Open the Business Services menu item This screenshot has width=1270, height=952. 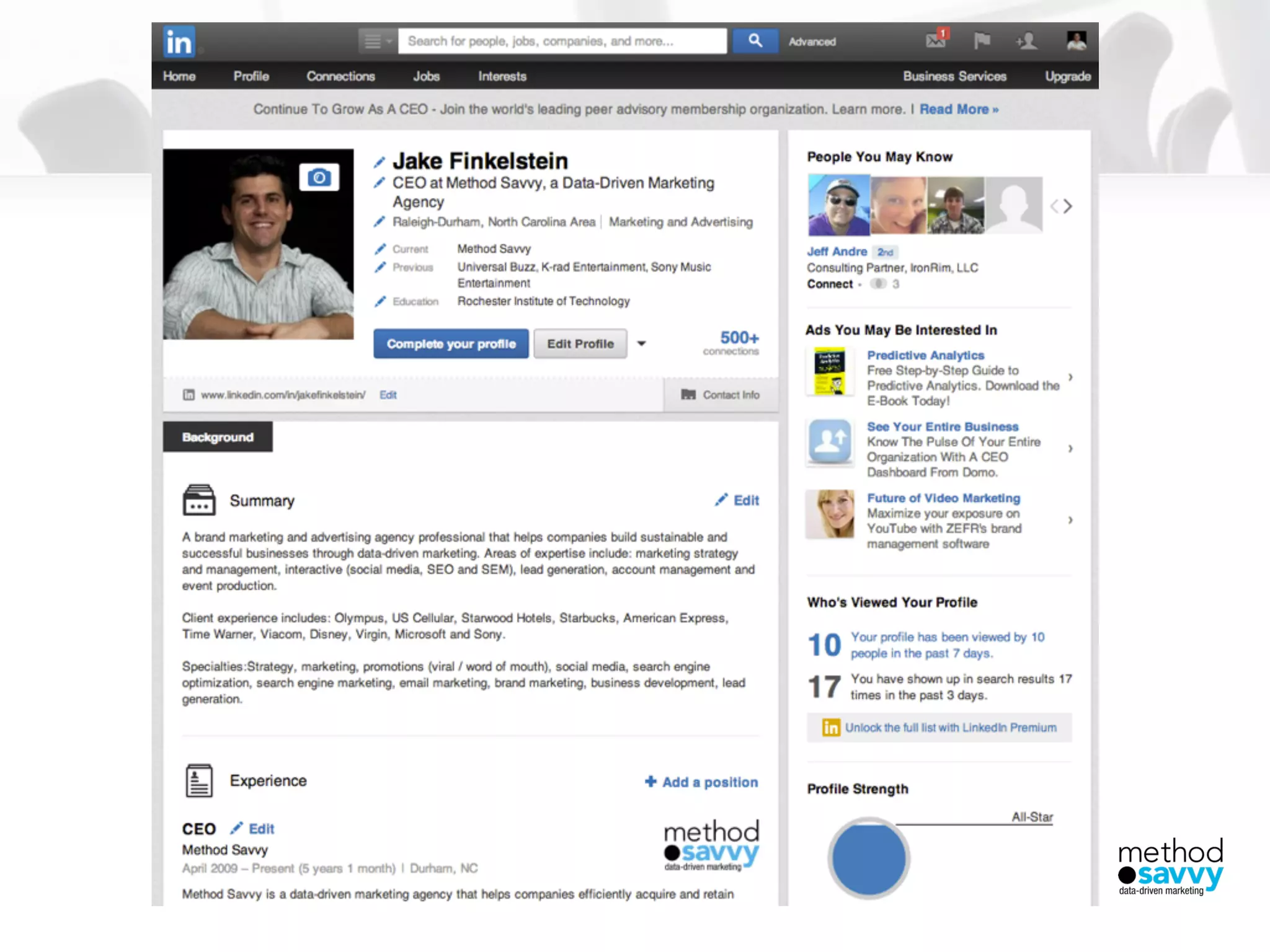coord(955,76)
